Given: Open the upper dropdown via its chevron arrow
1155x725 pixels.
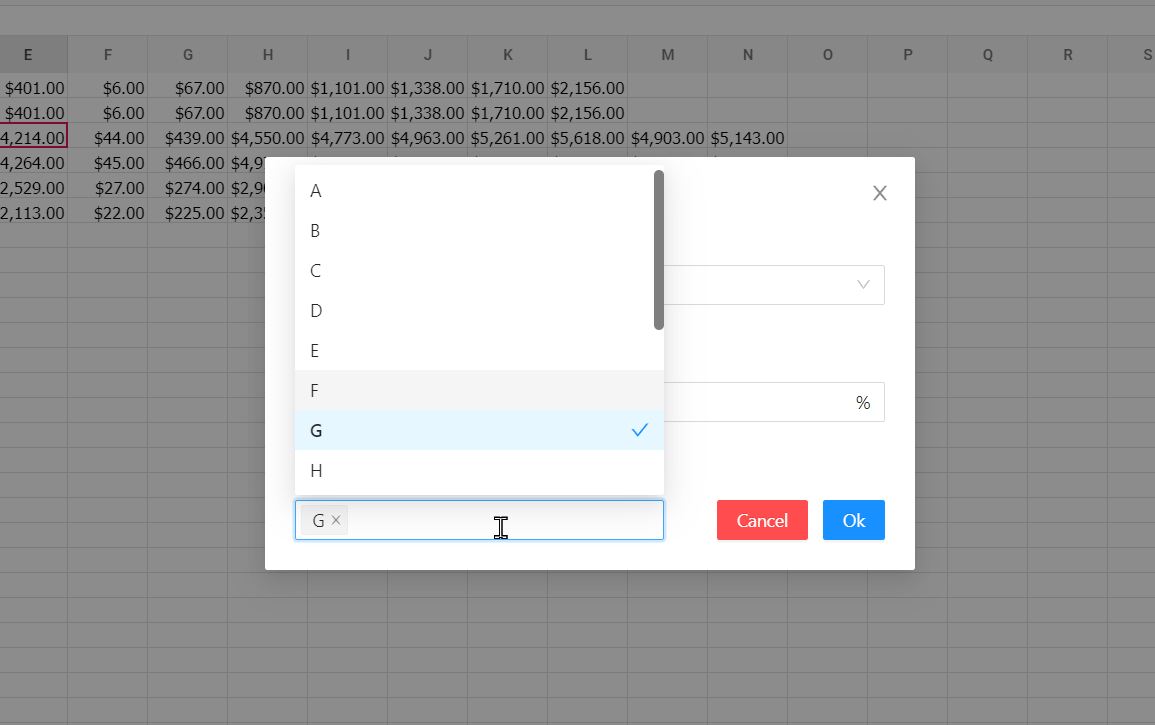Looking at the screenshot, I should point(862,285).
